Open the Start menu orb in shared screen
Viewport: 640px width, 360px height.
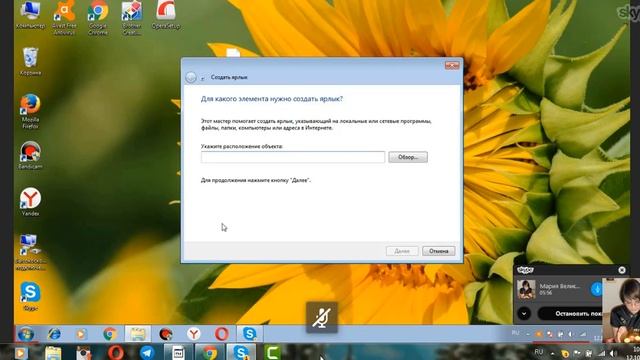tap(26, 334)
